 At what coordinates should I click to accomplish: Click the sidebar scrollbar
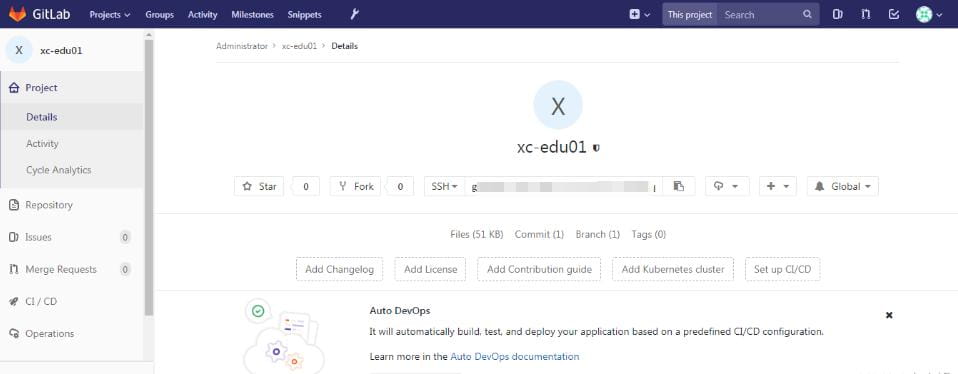(148, 177)
